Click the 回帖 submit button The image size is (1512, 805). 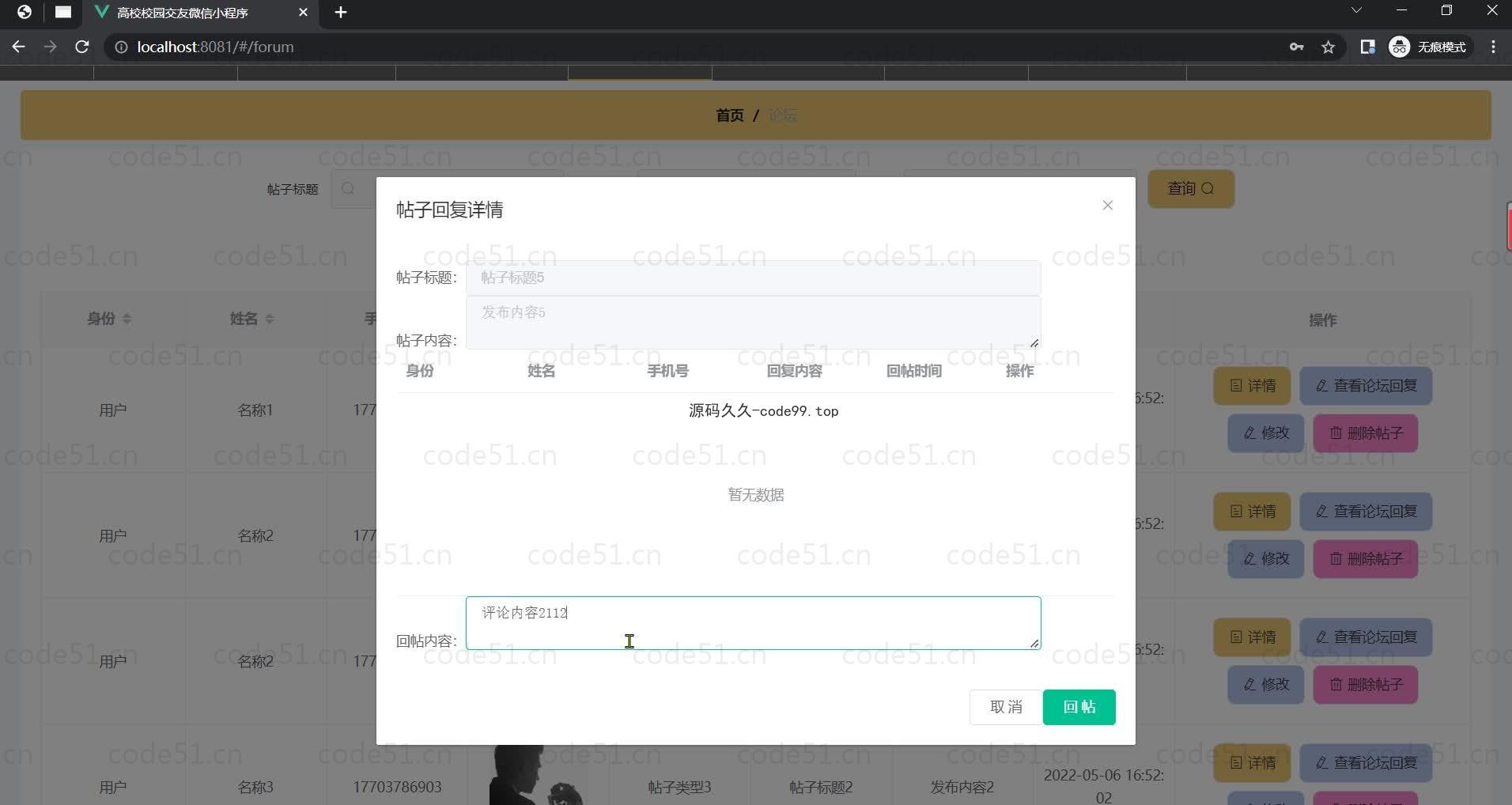click(x=1079, y=707)
